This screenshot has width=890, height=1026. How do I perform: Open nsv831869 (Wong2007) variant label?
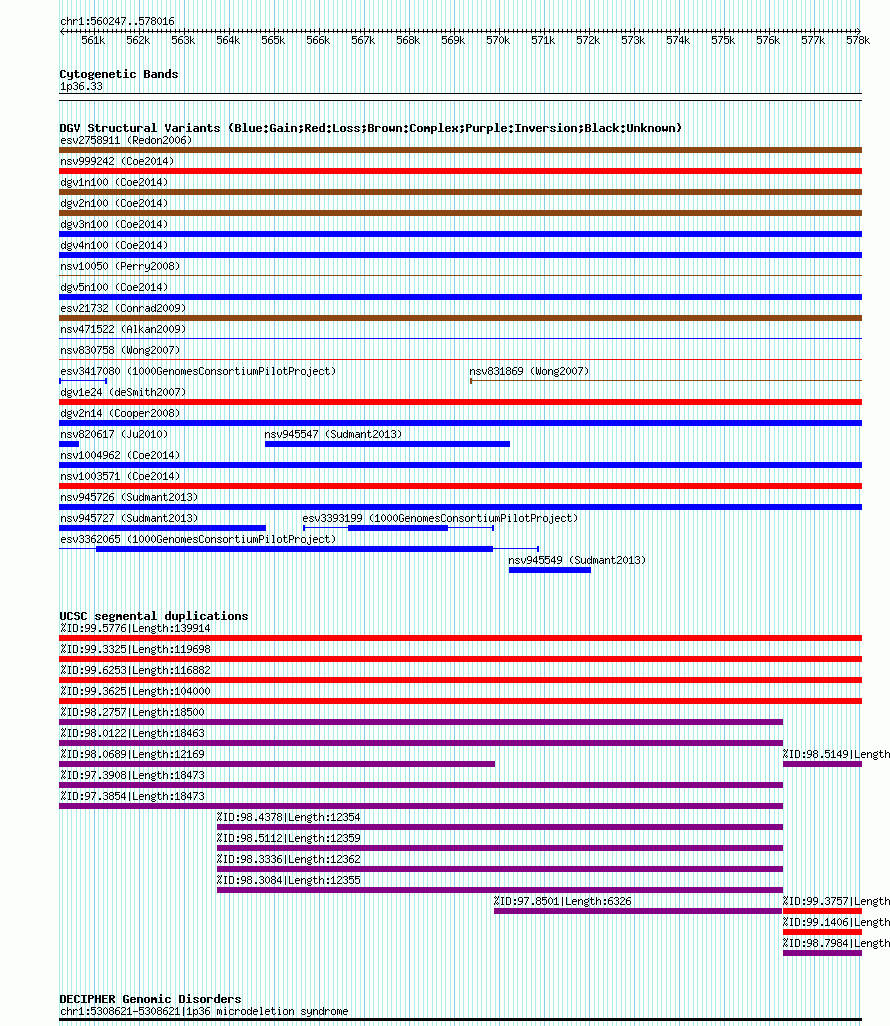529,370
